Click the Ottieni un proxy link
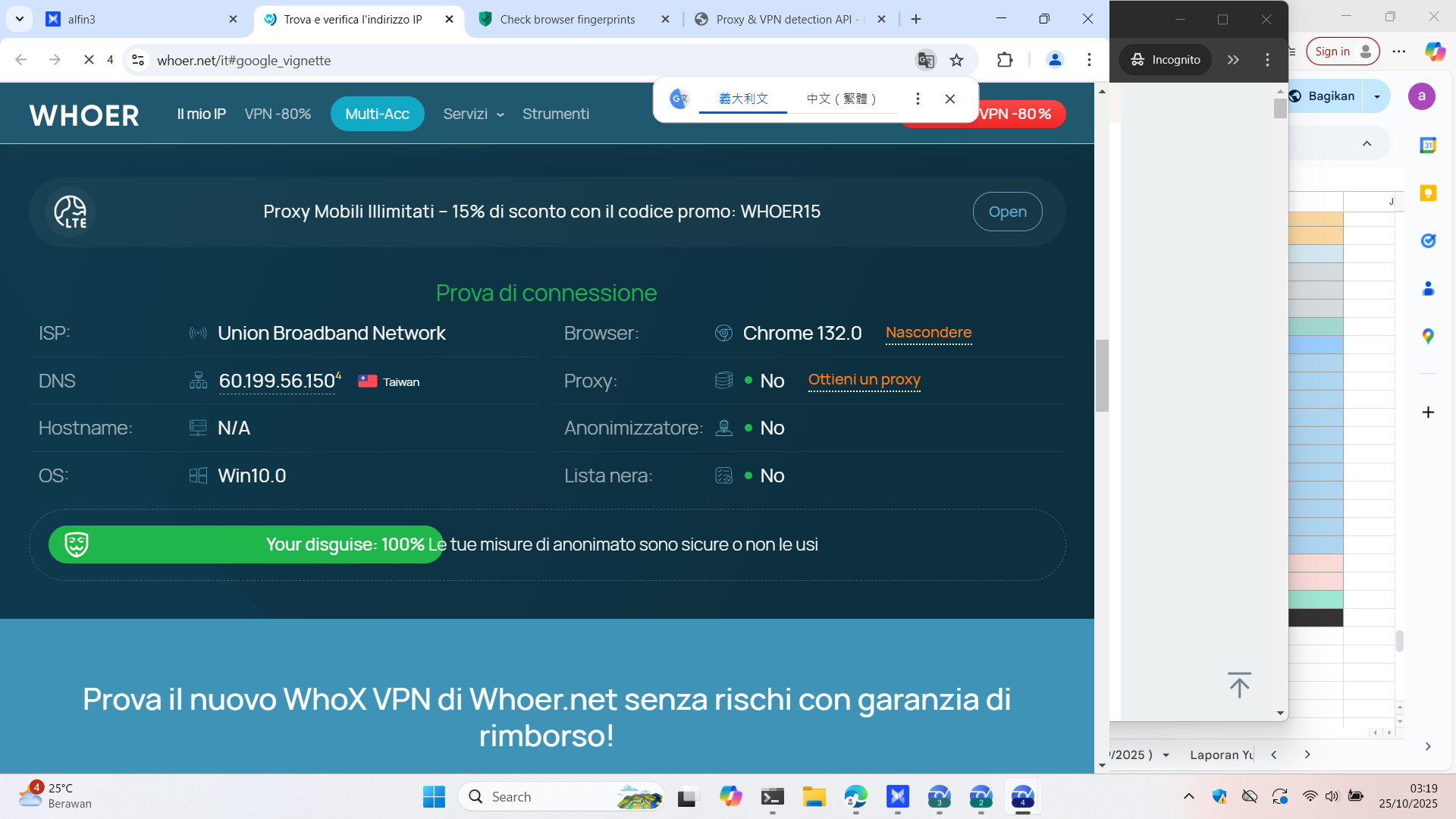Viewport: 1456px width, 819px height. 864,380
